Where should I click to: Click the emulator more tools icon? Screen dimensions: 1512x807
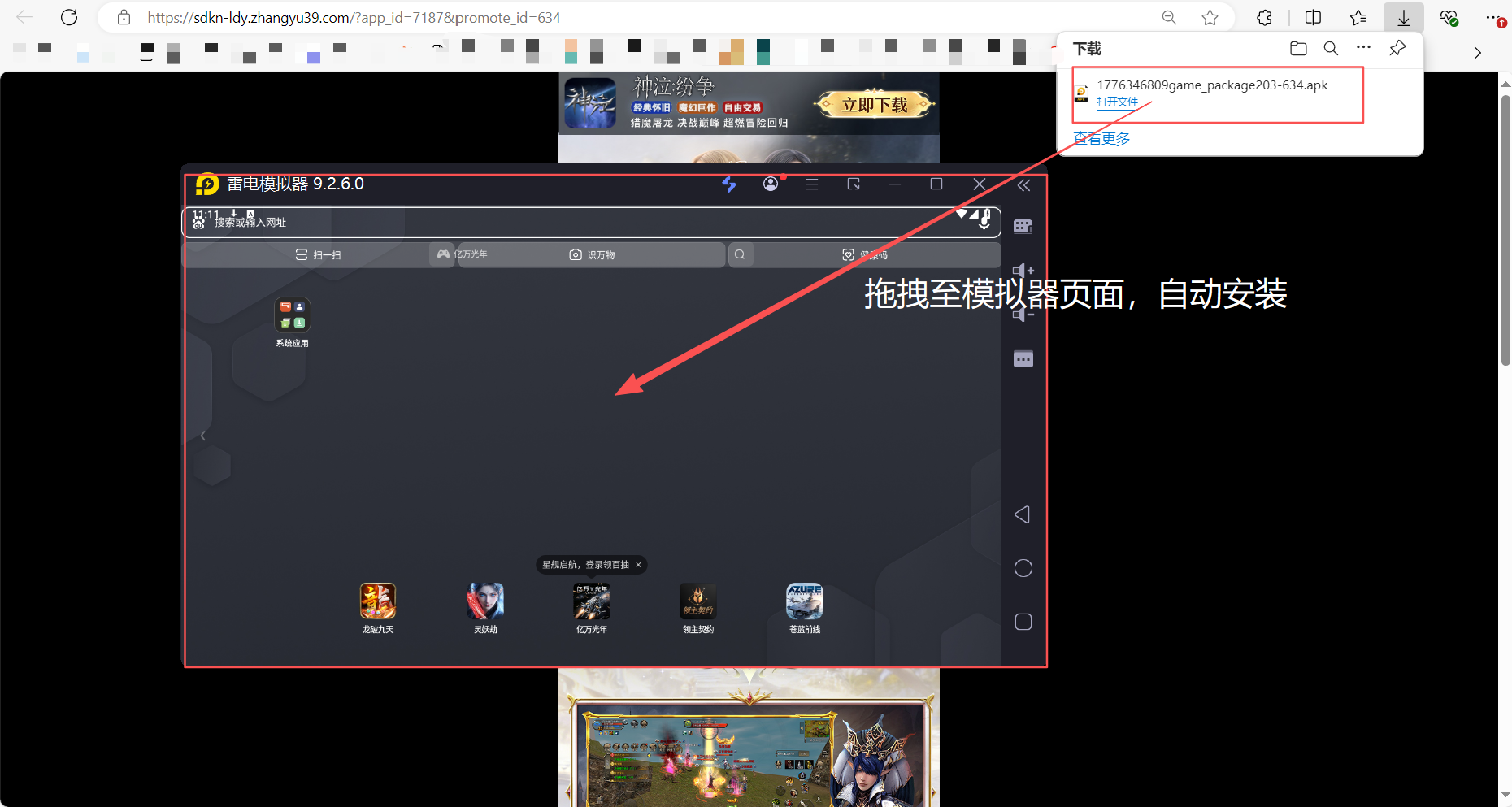(x=1023, y=359)
